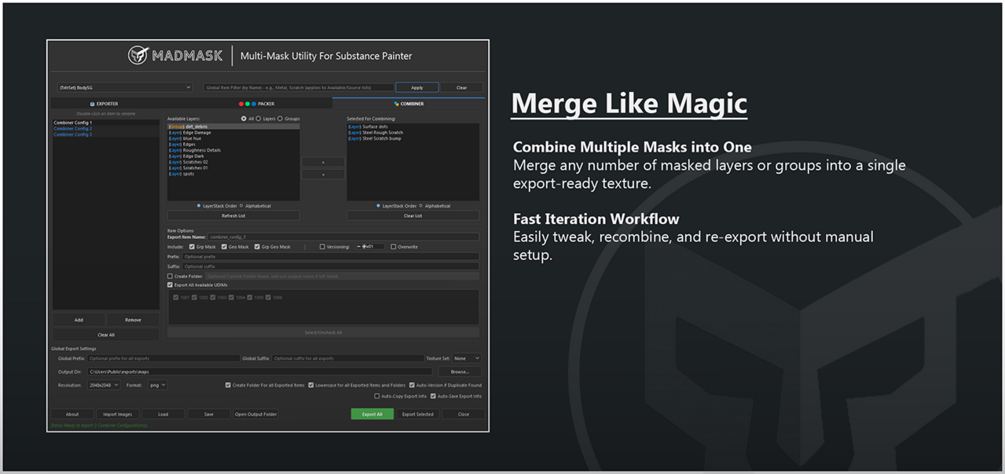This screenshot has width=1005, height=474.
Task: Toggle Export All Available UDIMs checkbox
Action: (170, 284)
